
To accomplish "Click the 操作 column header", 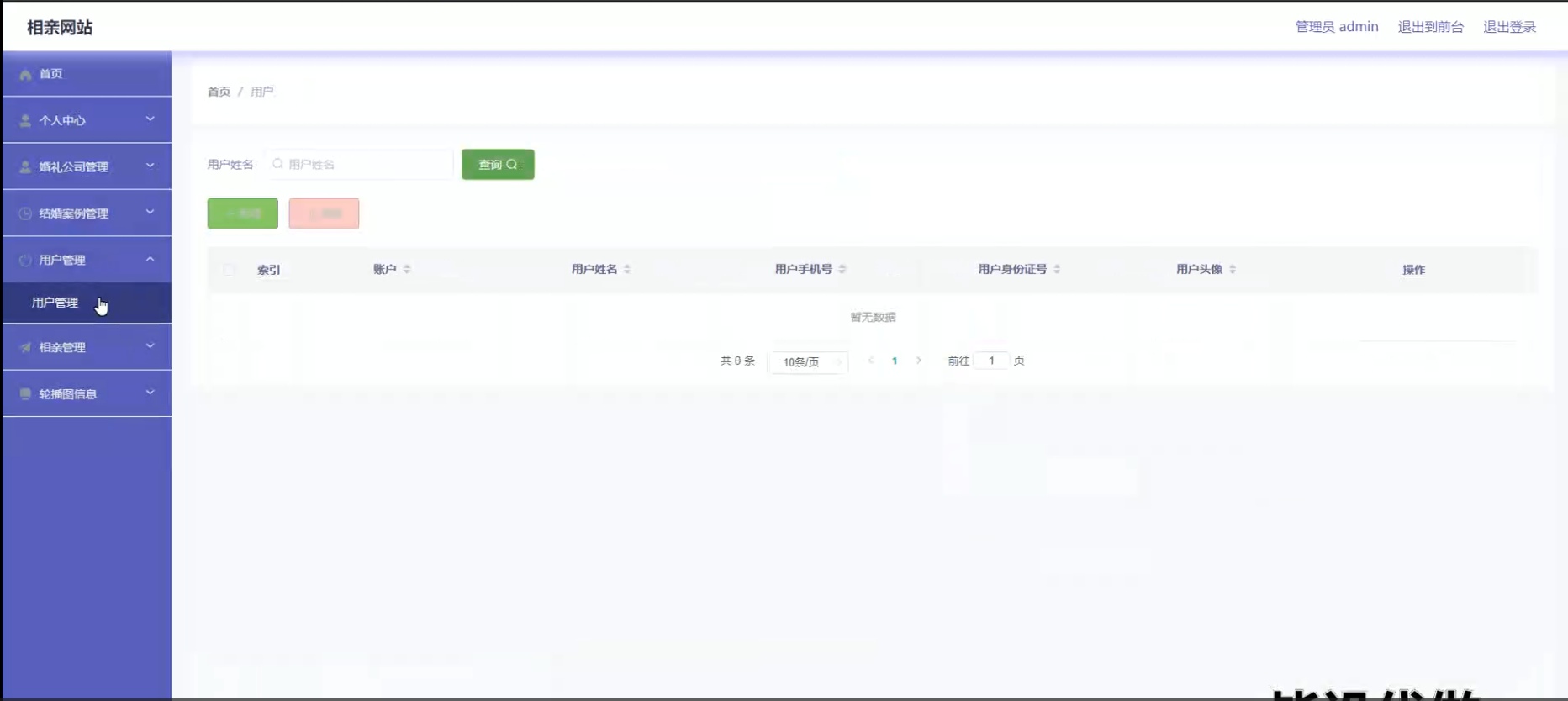I will pyautogui.click(x=1413, y=270).
